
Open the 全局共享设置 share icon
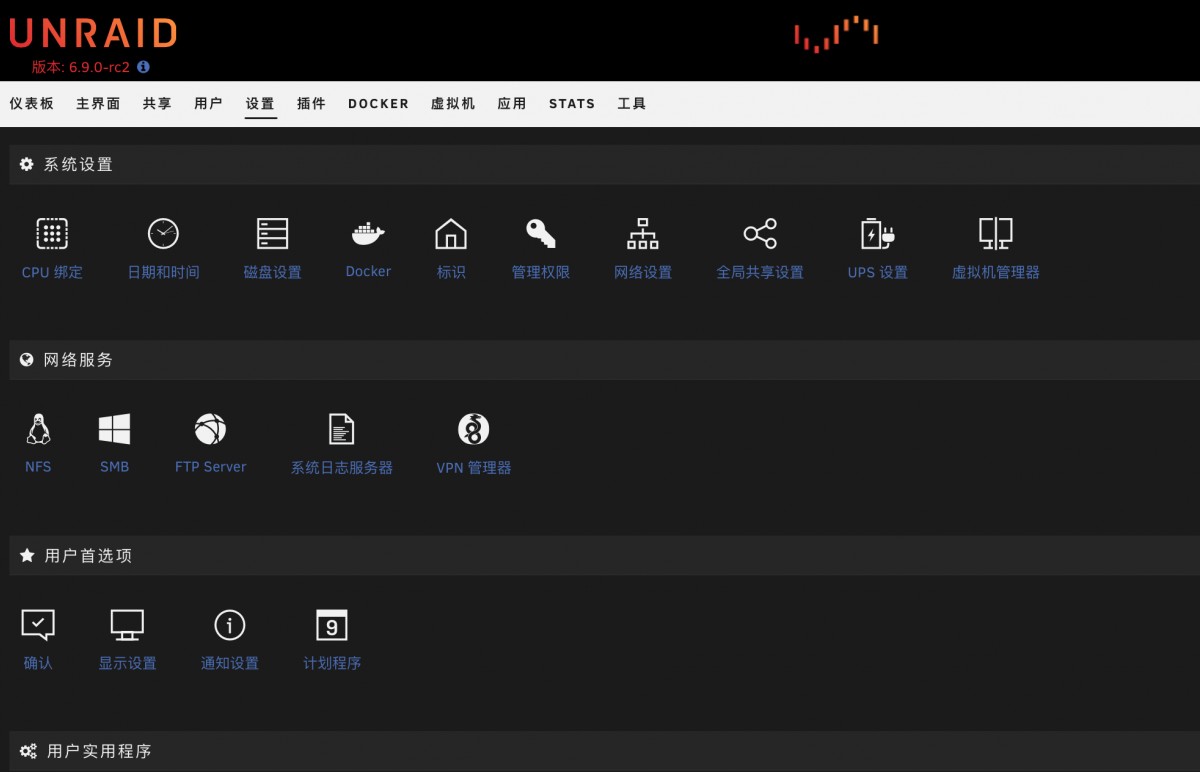pyautogui.click(x=760, y=233)
